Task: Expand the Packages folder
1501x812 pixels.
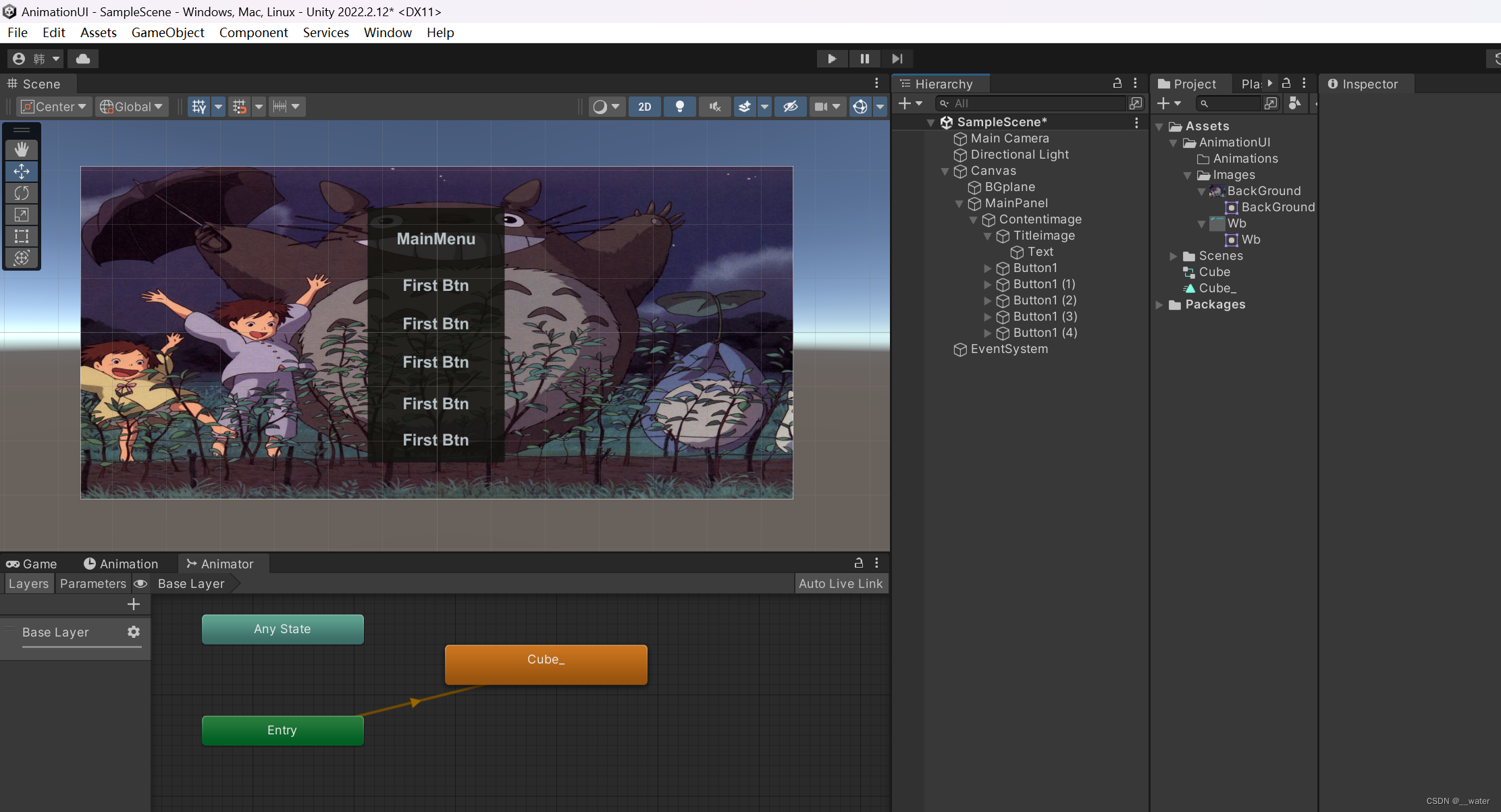Action: pos(1159,304)
